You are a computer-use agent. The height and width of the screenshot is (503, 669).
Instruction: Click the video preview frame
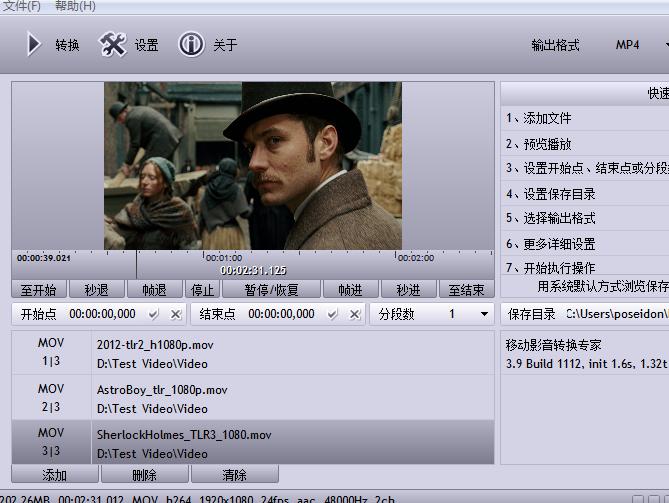[x=253, y=166]
